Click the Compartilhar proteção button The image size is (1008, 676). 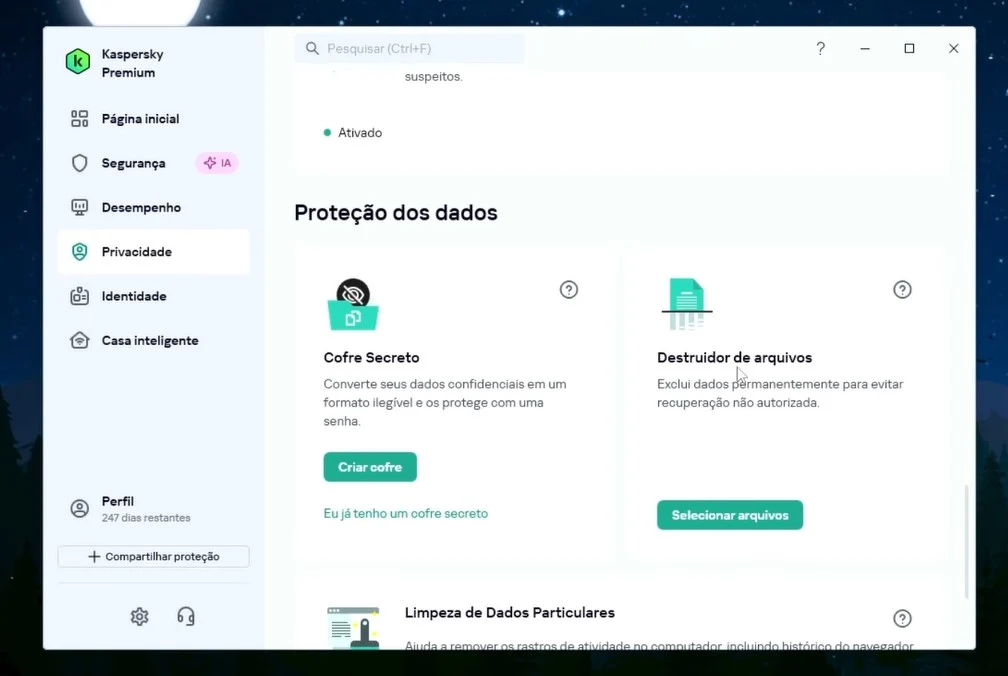coord(154,556)
